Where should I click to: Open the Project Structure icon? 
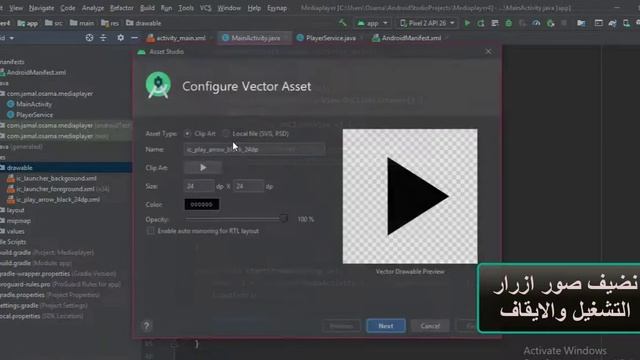click(581, 23)
